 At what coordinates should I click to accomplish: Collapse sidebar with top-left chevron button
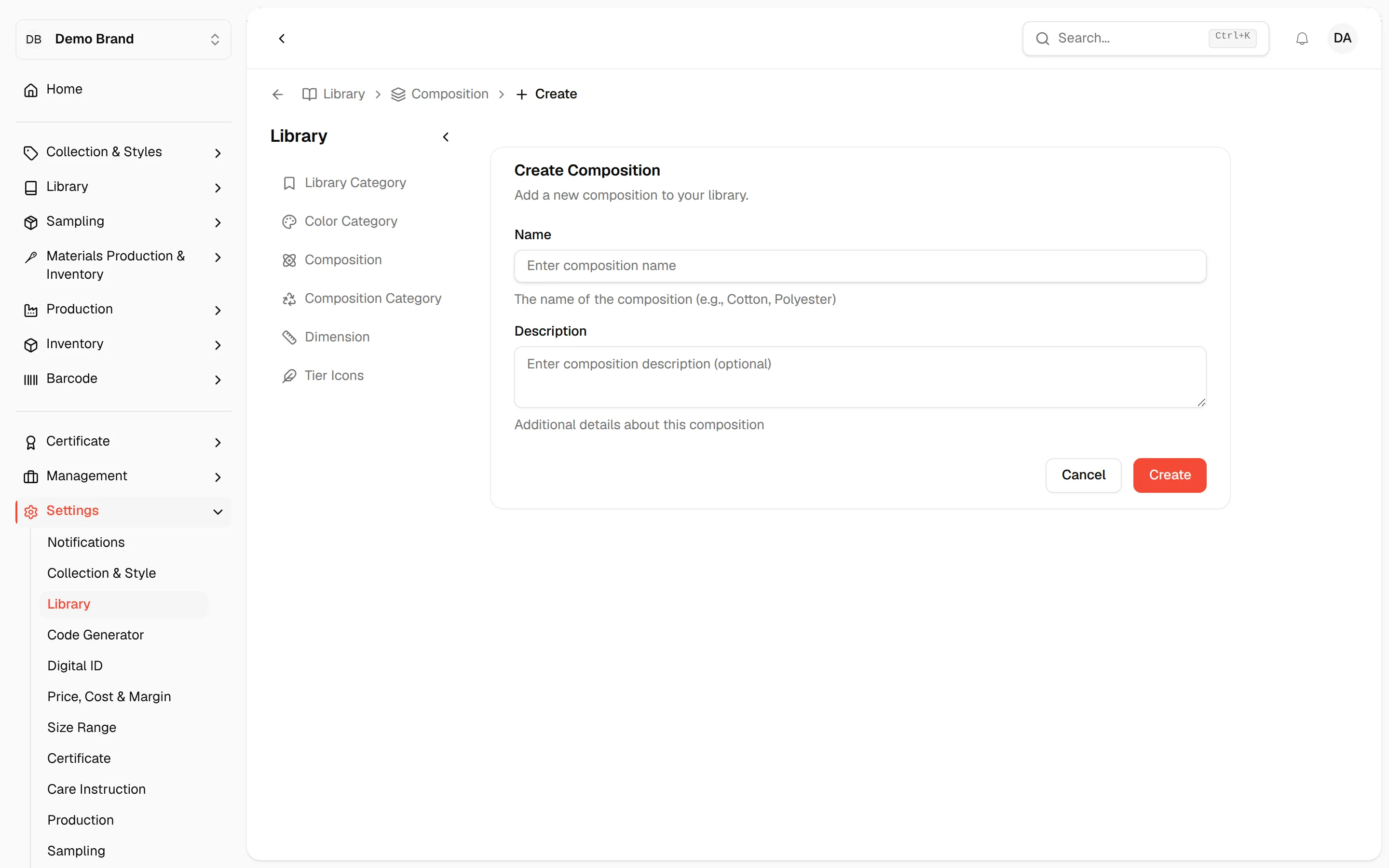point(282,39)
